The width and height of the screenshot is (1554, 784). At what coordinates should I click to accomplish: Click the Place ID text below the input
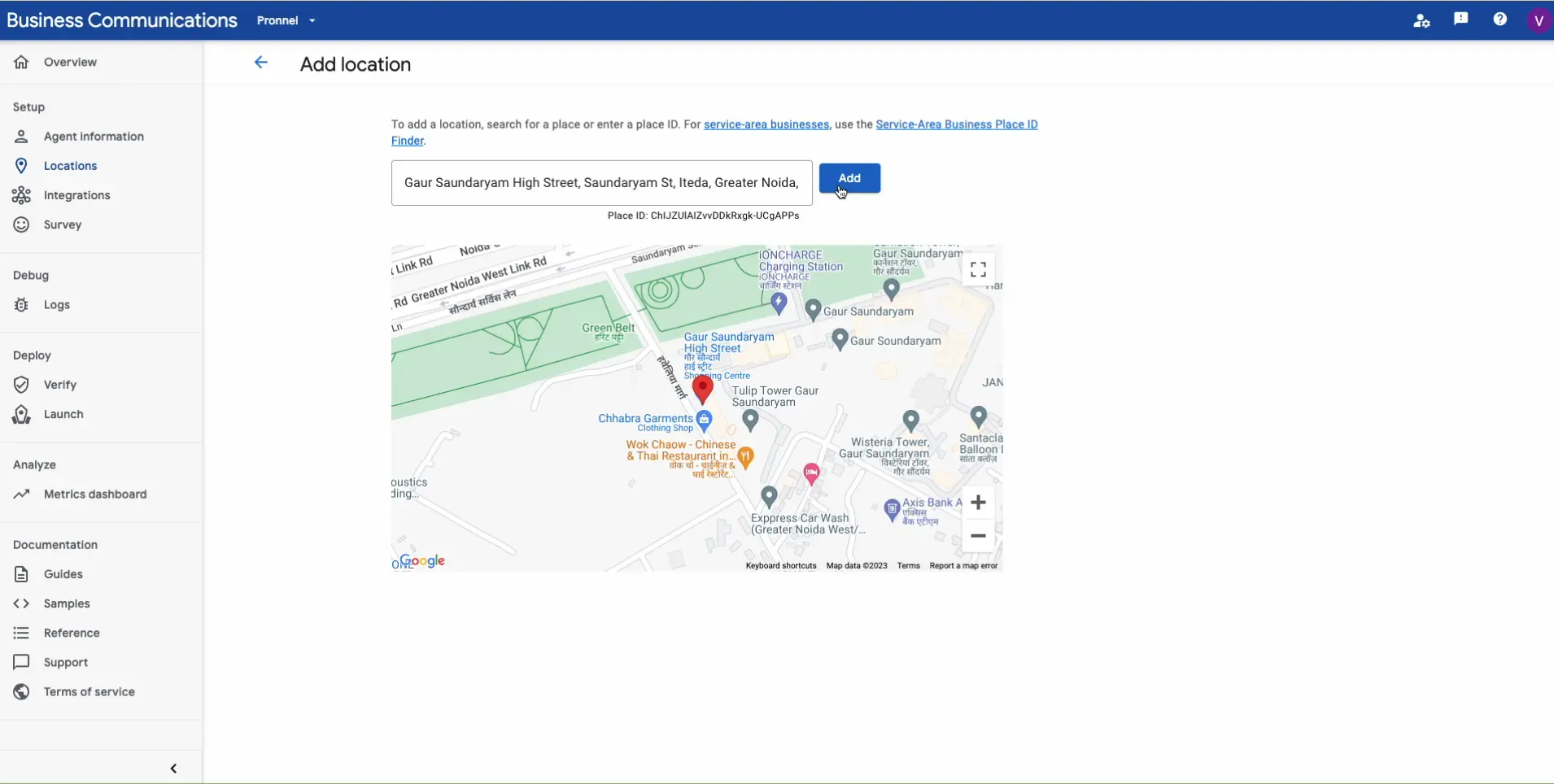tap(703, 216)
